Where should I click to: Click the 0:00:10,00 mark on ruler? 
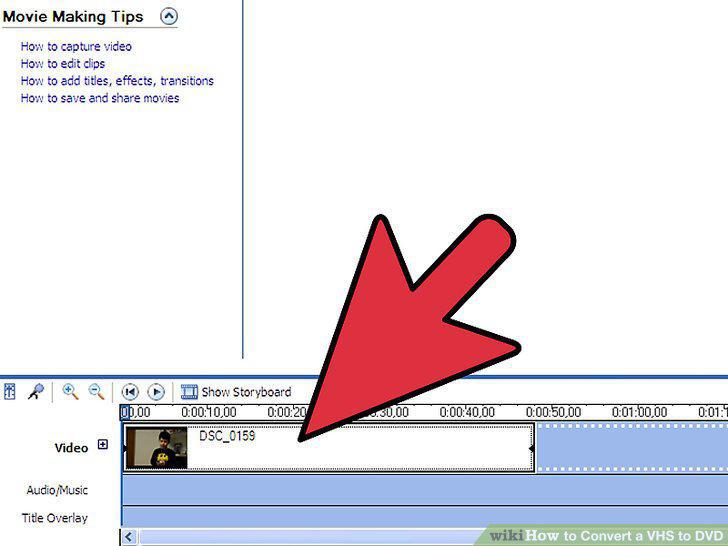pos(208,412)
